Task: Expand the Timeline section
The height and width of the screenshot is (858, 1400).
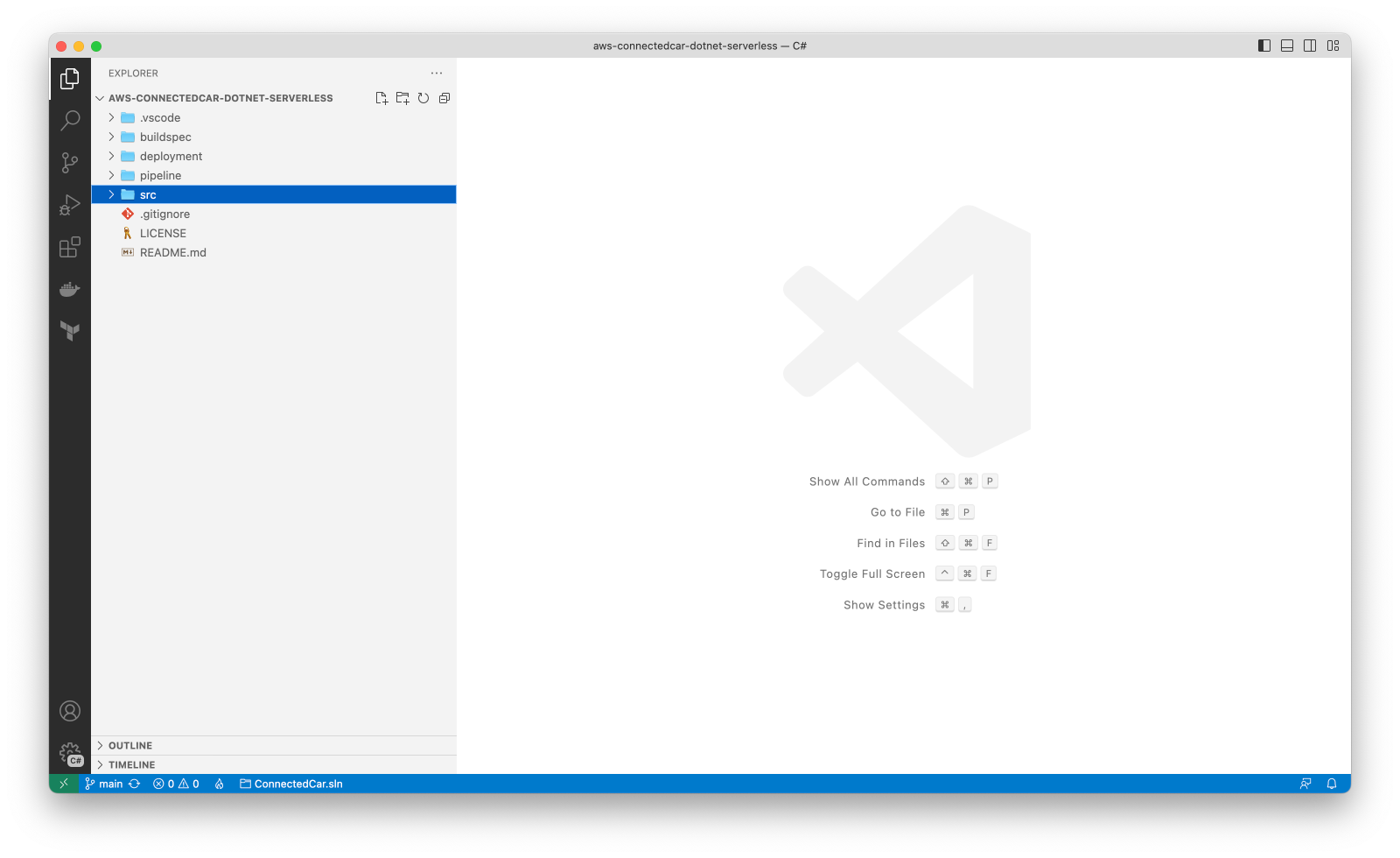Action: 274,764
